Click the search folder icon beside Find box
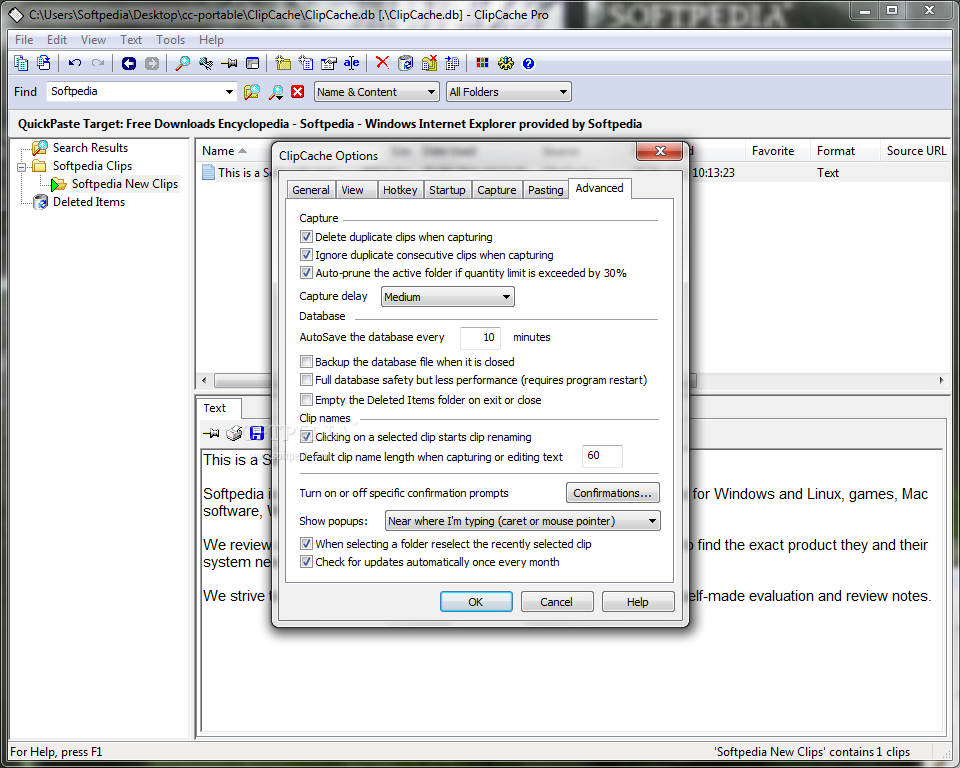The height and width of the screenshot is (768, 960). click(x=252, y=92)
